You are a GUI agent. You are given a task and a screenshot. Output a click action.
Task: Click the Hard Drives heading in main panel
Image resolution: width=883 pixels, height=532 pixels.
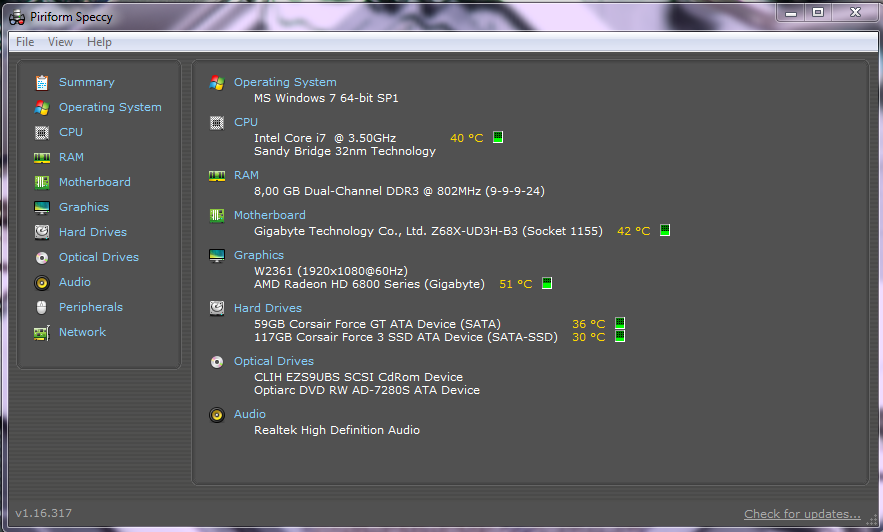click(268, 308)
